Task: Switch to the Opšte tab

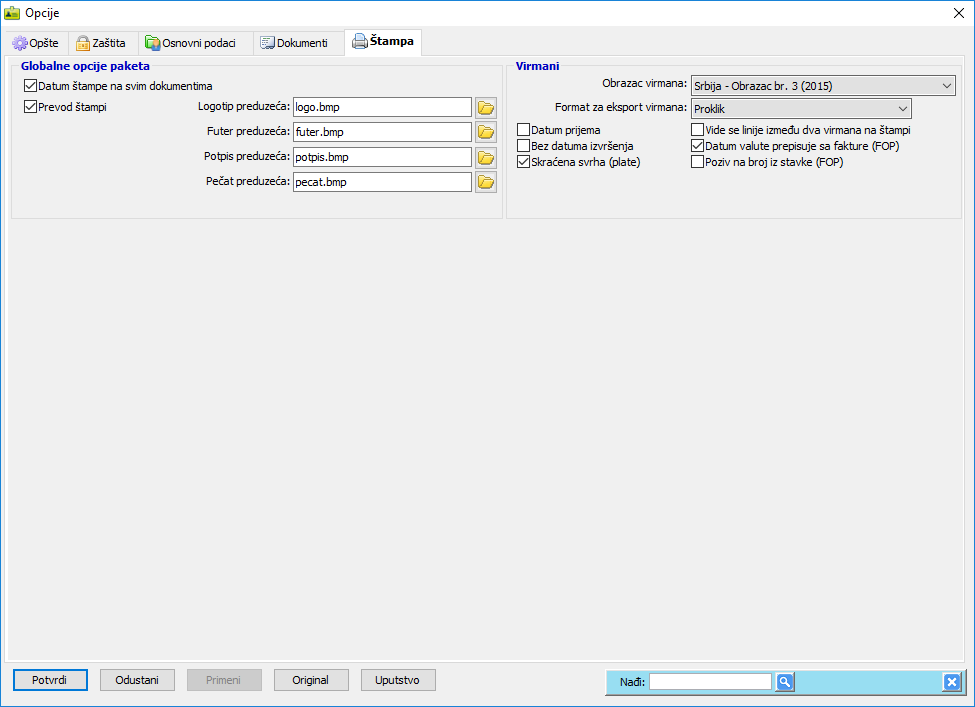Action: (36, 43)
